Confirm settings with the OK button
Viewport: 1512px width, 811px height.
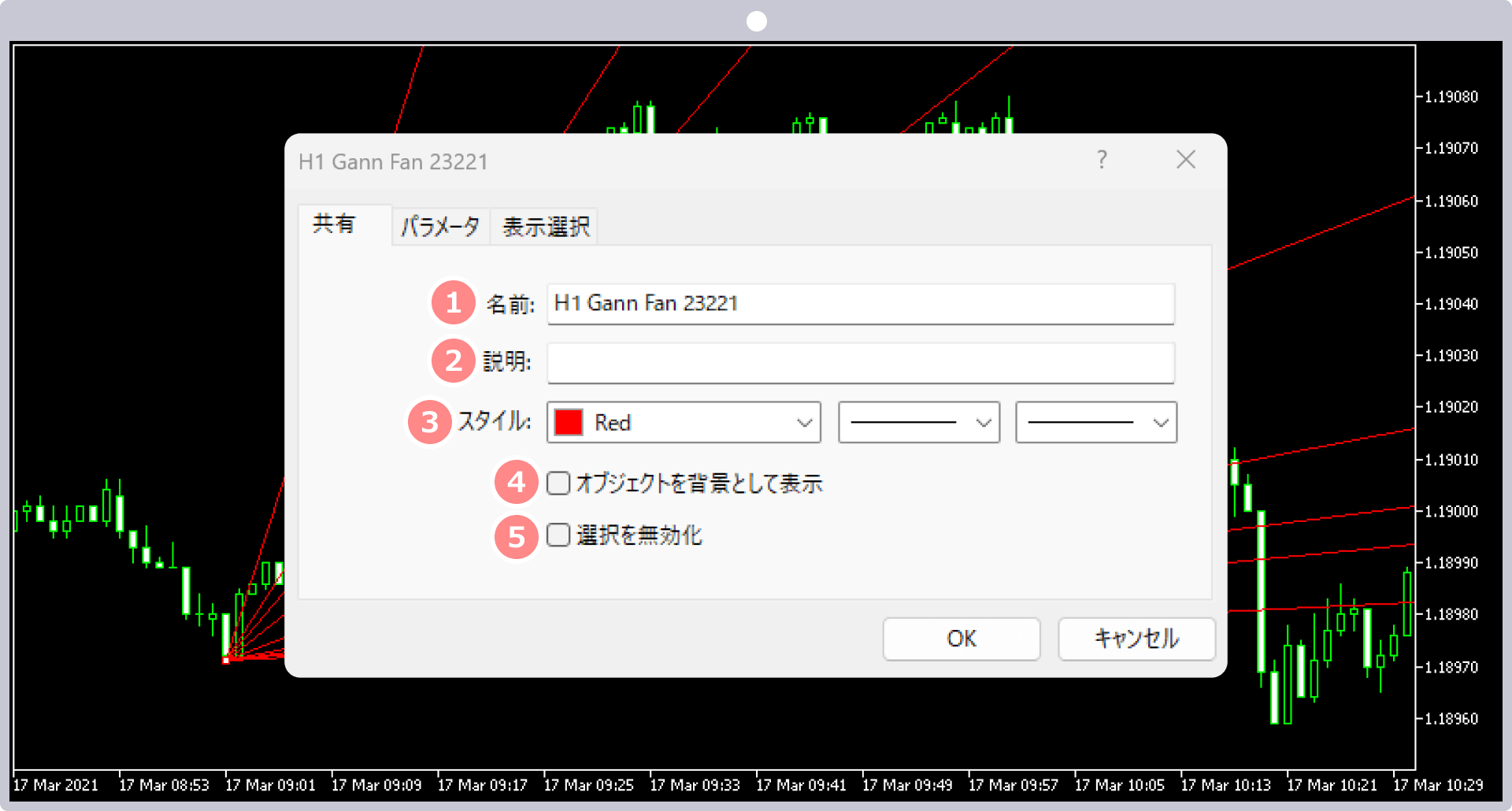click(961, 639)
